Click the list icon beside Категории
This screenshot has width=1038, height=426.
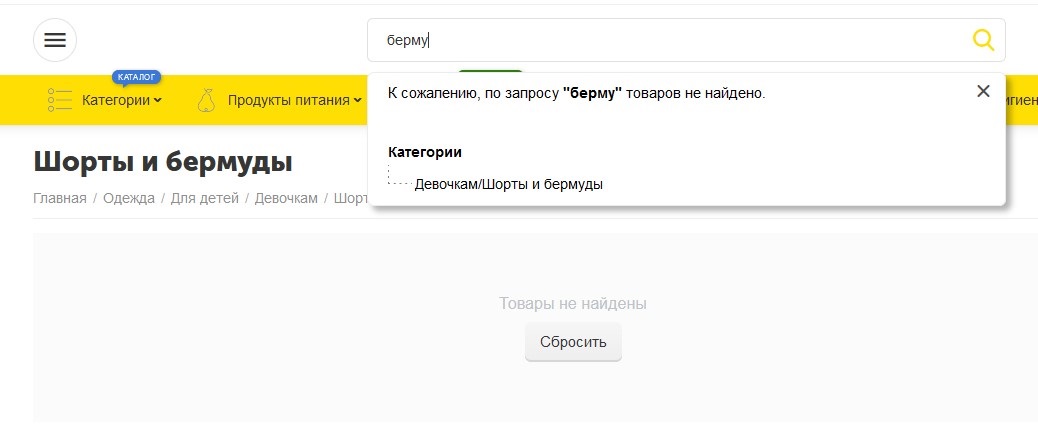(60, 100)
